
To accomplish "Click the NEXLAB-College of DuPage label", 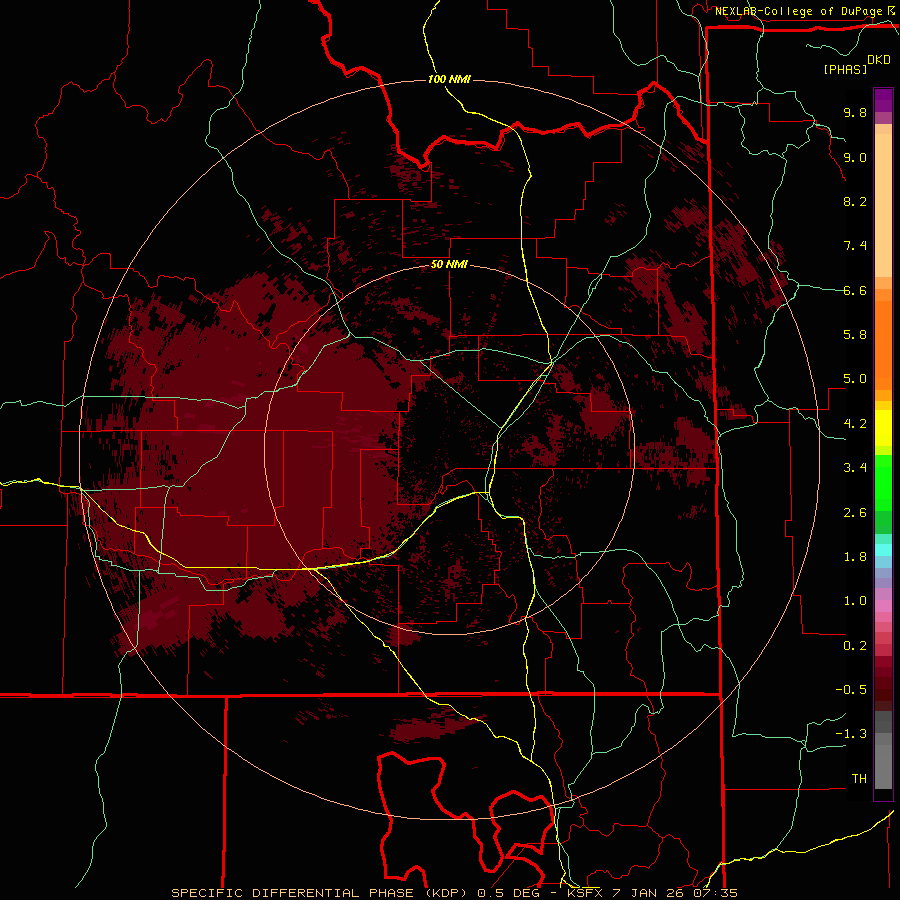I will point(800,11).
